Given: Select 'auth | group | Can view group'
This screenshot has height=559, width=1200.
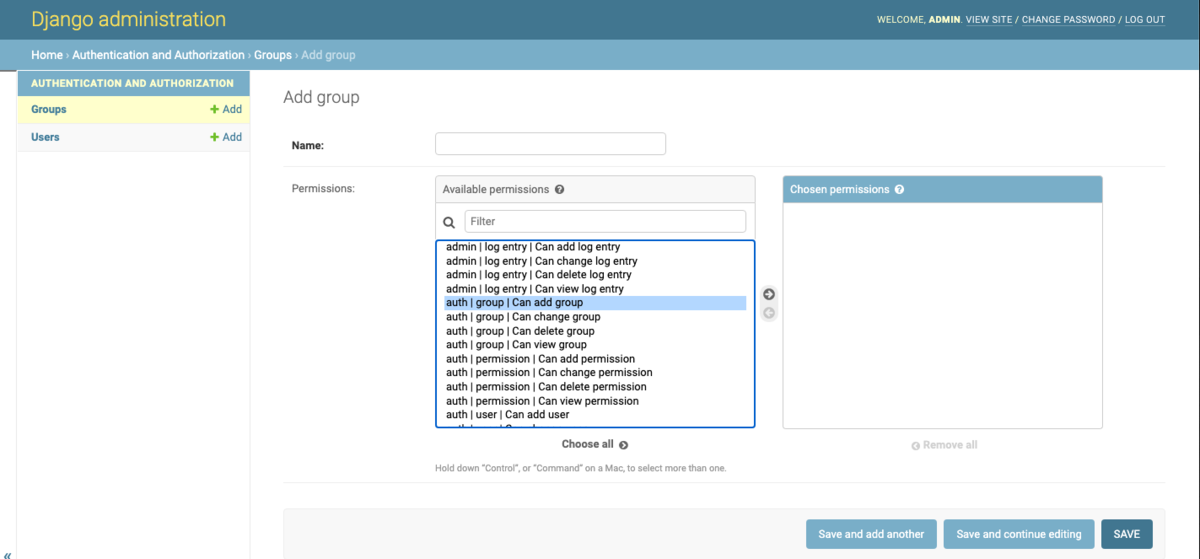Looking at the screenshot, I should tap(595, 345).
